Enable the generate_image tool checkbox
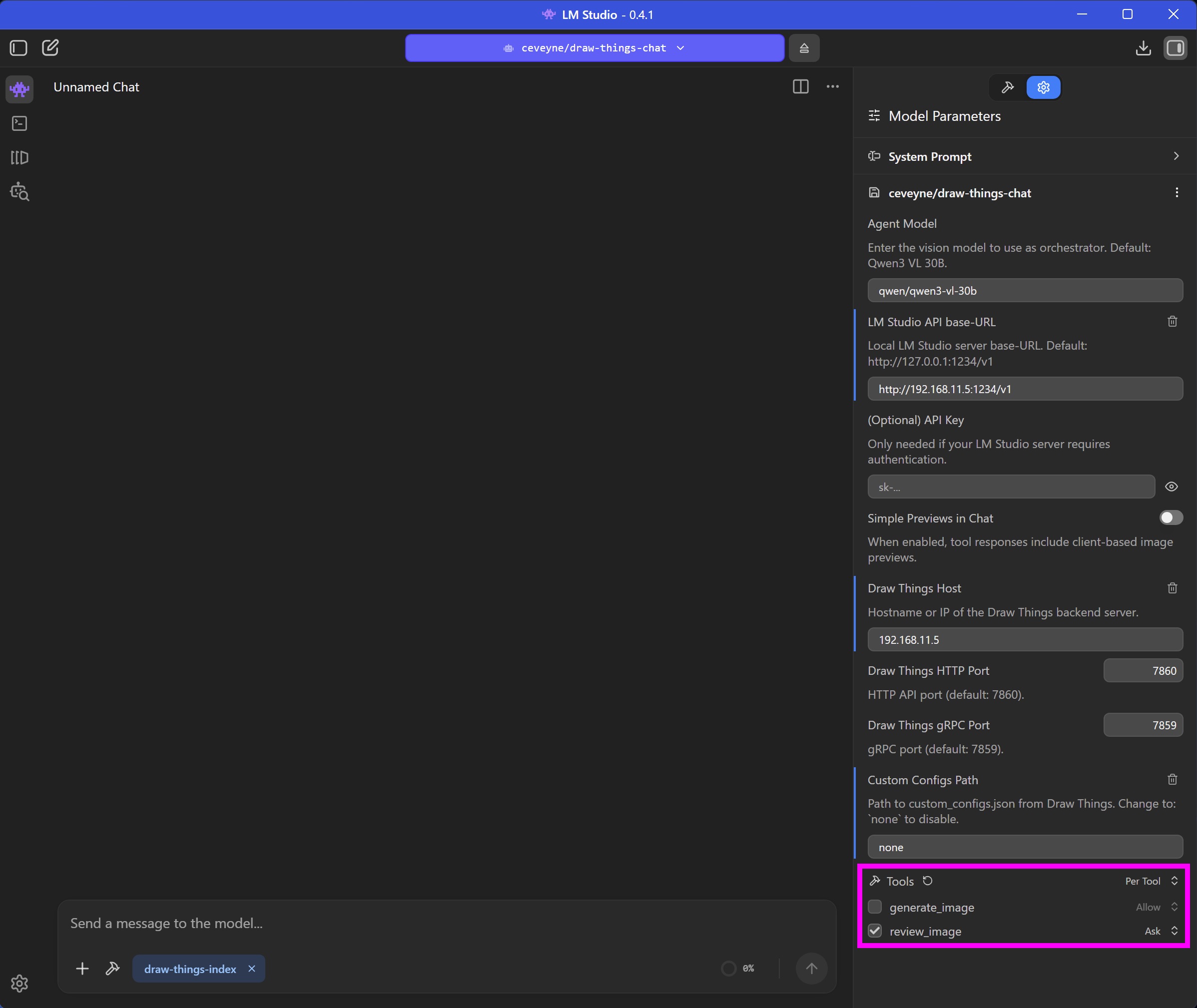The height and width of the screenshot is (1008, 1197). [875, 907]
